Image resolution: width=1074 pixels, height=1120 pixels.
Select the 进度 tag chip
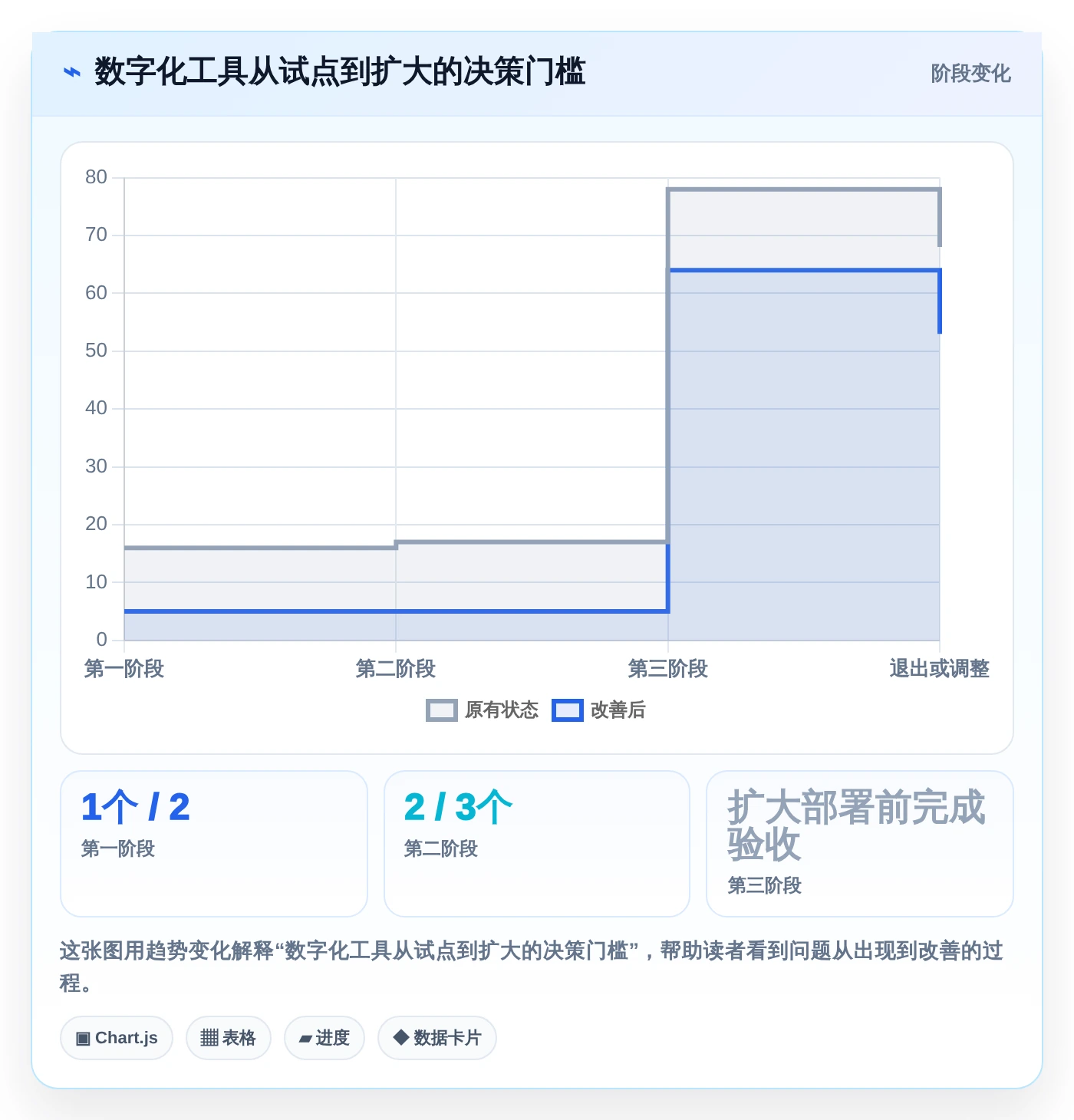pos(325,1038)
